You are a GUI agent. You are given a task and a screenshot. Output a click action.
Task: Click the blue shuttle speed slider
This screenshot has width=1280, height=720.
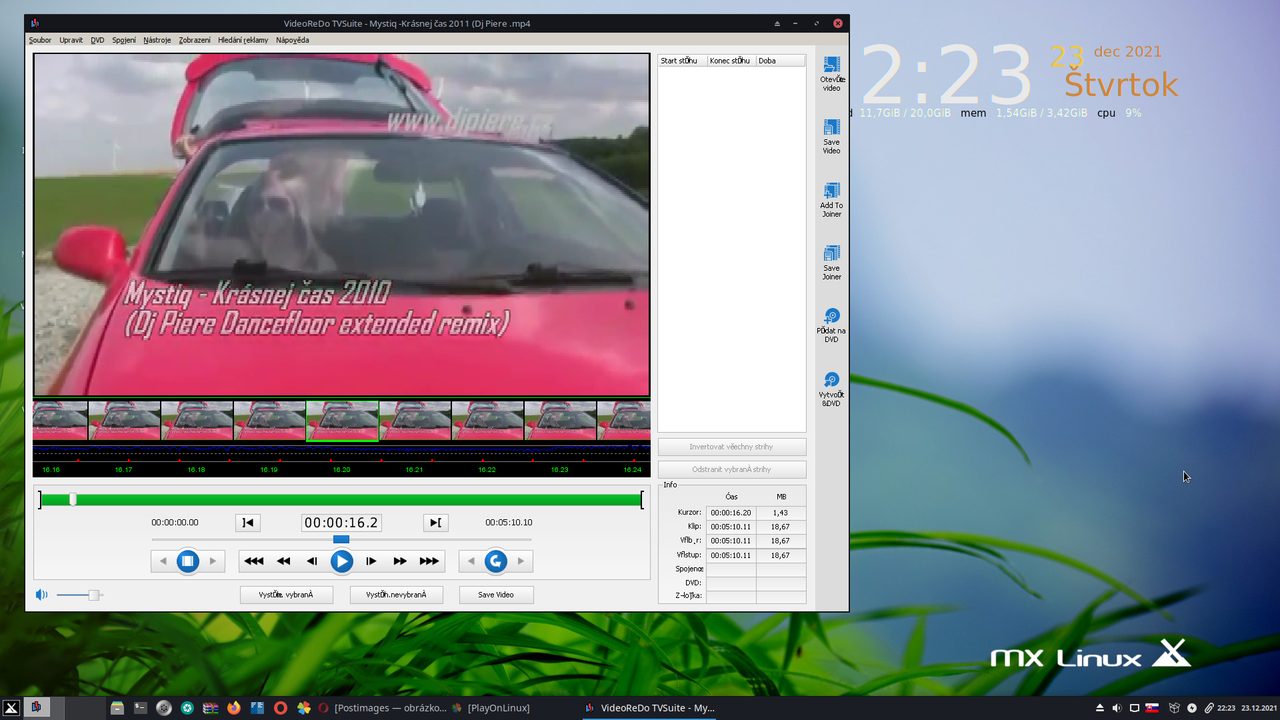coord(341,540)
